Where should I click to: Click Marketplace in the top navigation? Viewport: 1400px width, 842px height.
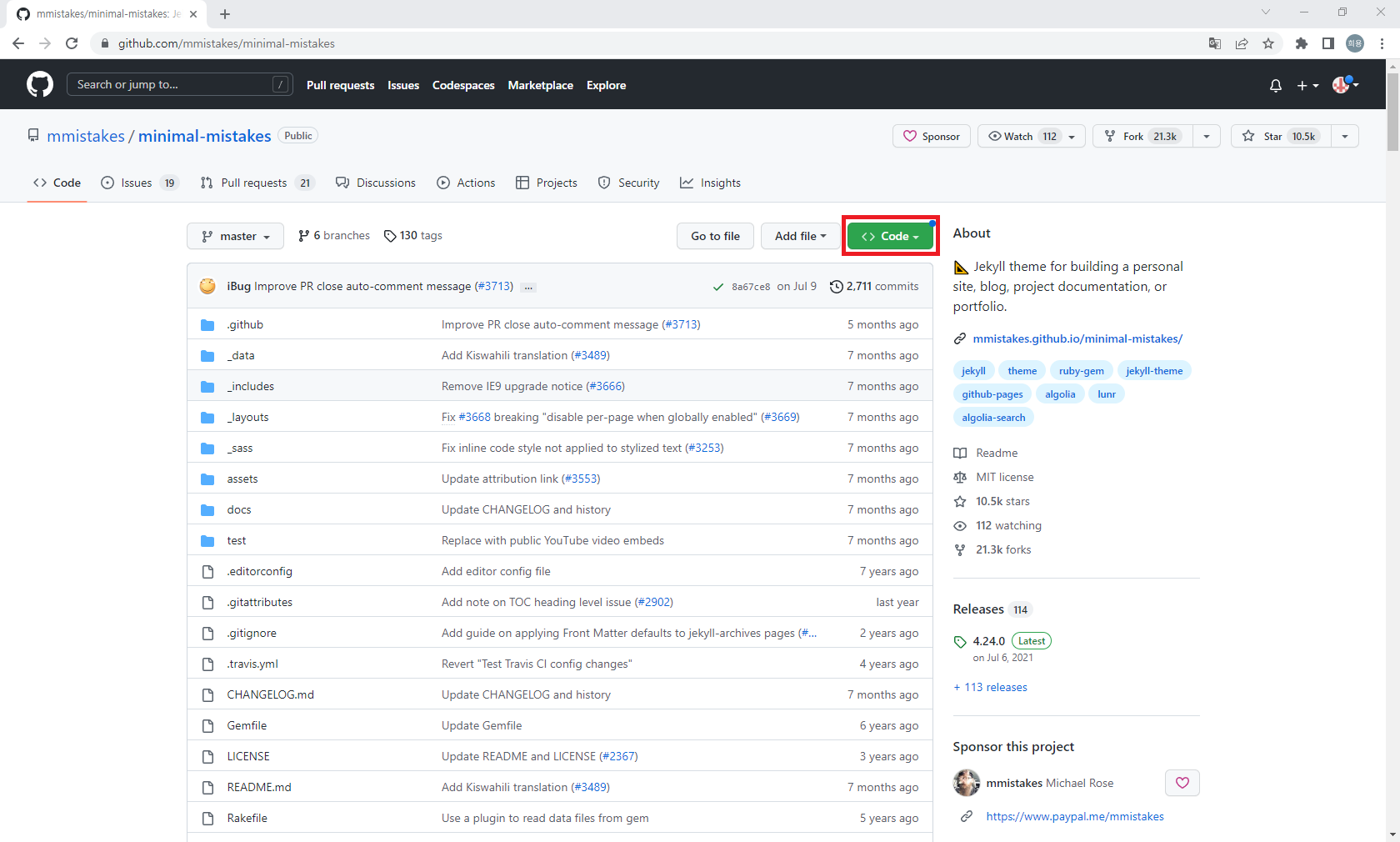(541, 85)
